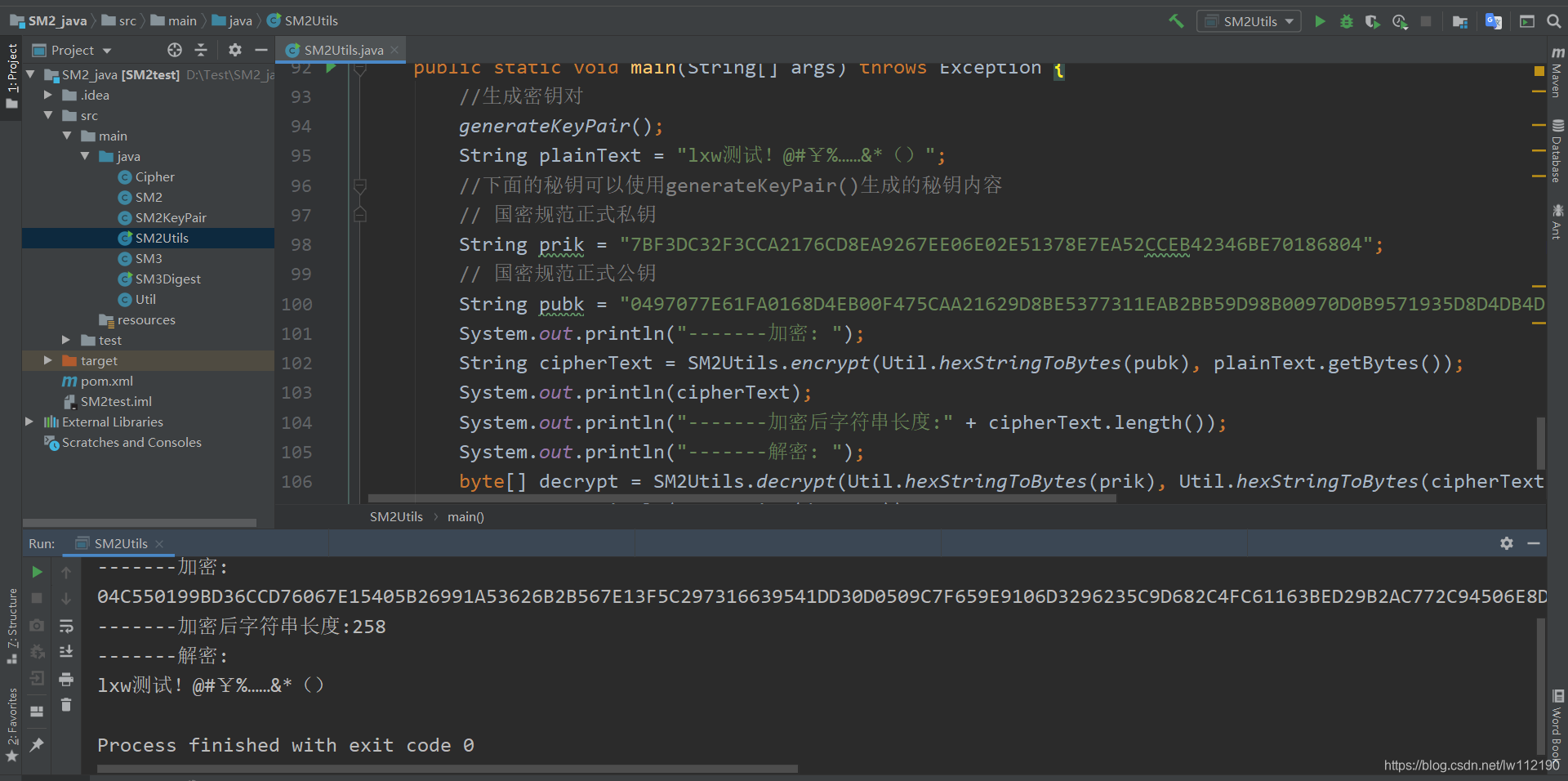Enable scroll to end in the console
The width and height of the screenshot is (1568, 781).
pyautogui.click(x=66, y=652)
